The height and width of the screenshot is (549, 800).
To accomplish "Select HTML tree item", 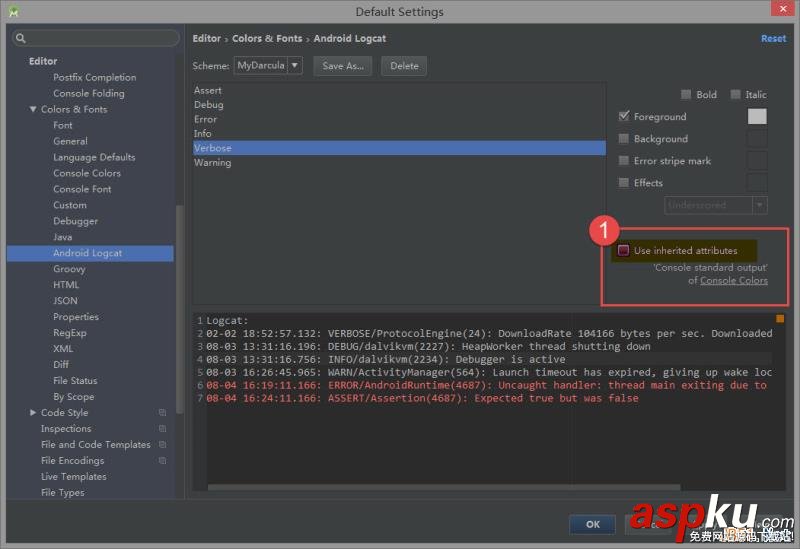I will pos(66,285).
